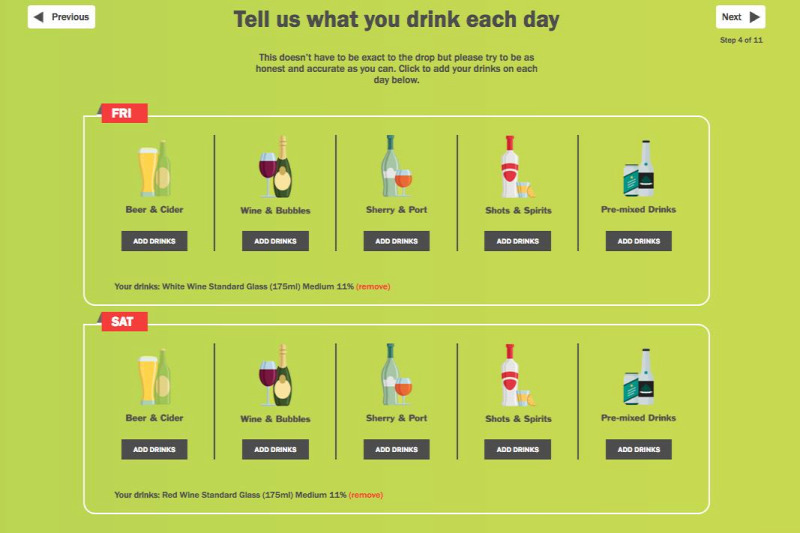
Task: Click Friday's Pre-mixed Drinks can icon
Action: point(639,168)
